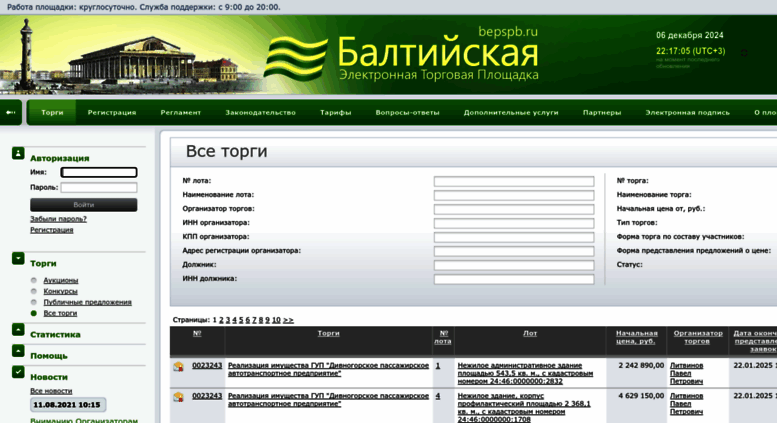Sort by Начальная цена, руб. header
Image resolution: width=777 pixels, height=423 pixels.
tap(637, 337)
